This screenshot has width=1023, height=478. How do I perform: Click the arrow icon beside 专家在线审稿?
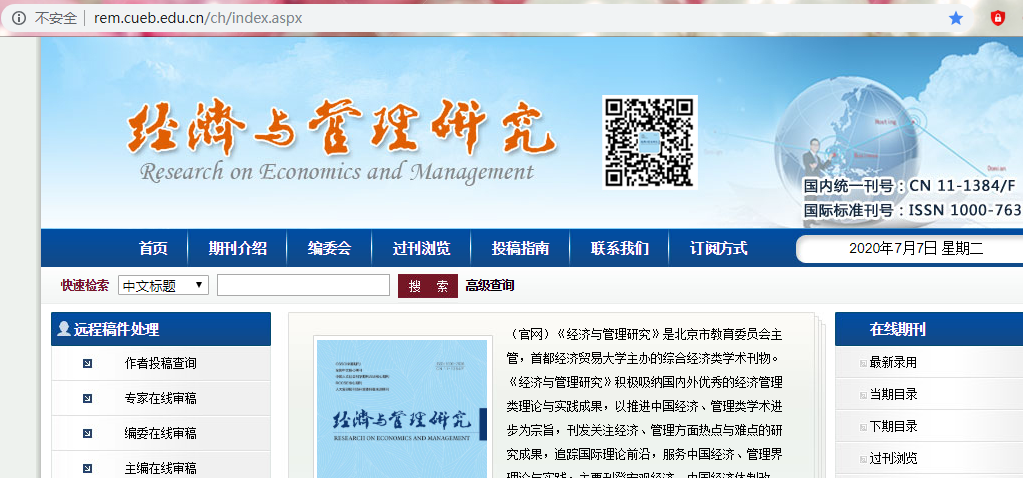click(x=87, y=398)
